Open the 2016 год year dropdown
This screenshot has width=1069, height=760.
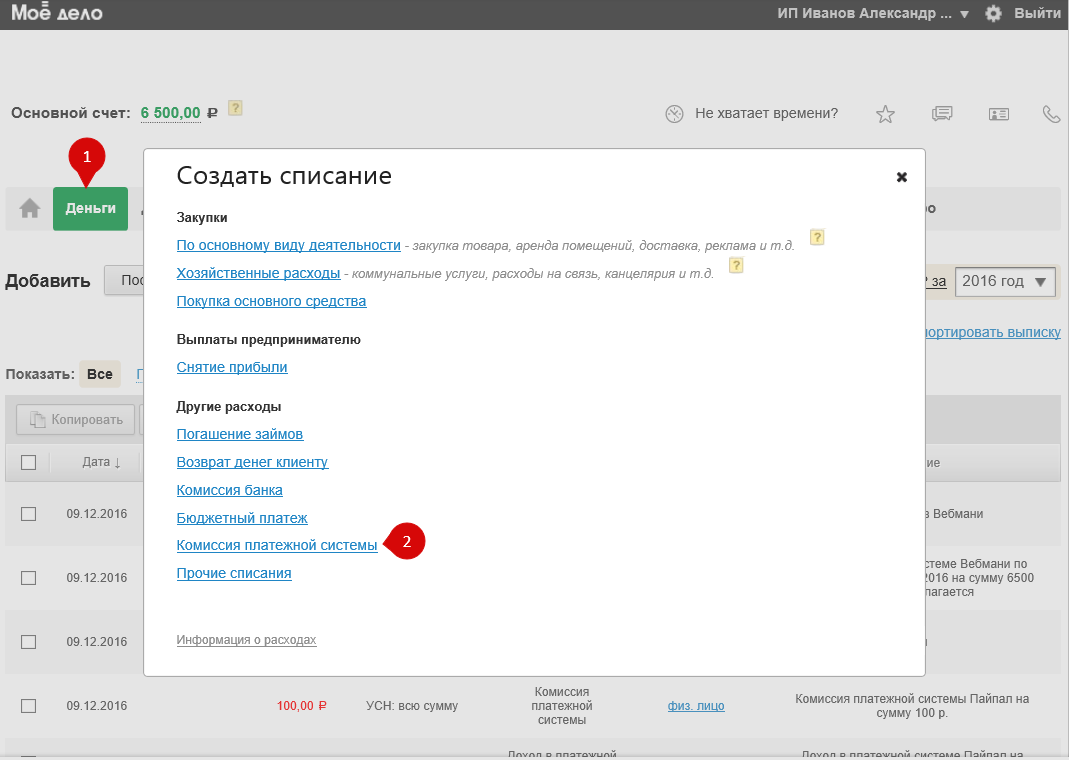(x=1005, y=282)
